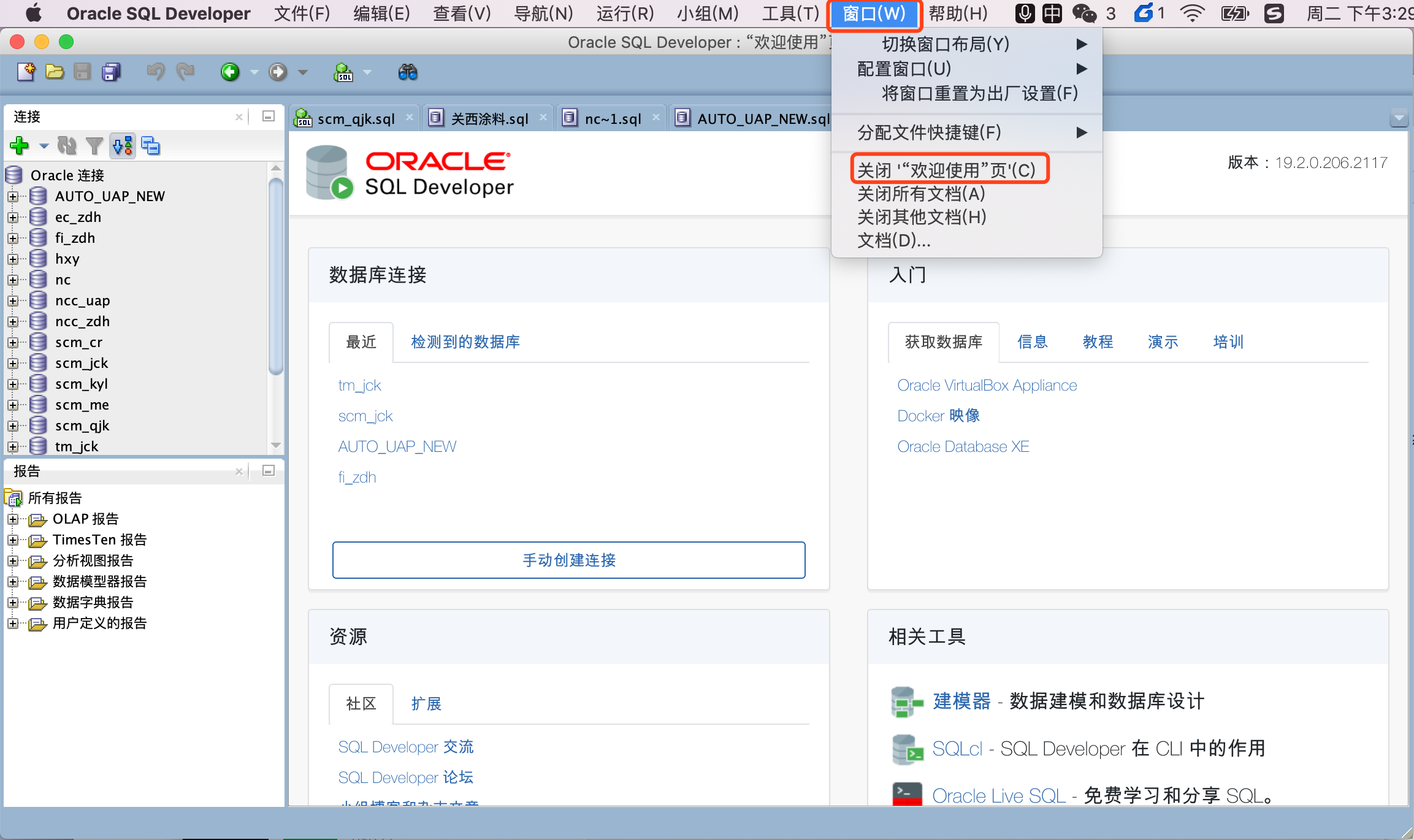The width and height of the screenshot is (1414, 840).
Task: Open the Back history dropdown arrow
Action: pyautogui.click(x=254, y=72)
